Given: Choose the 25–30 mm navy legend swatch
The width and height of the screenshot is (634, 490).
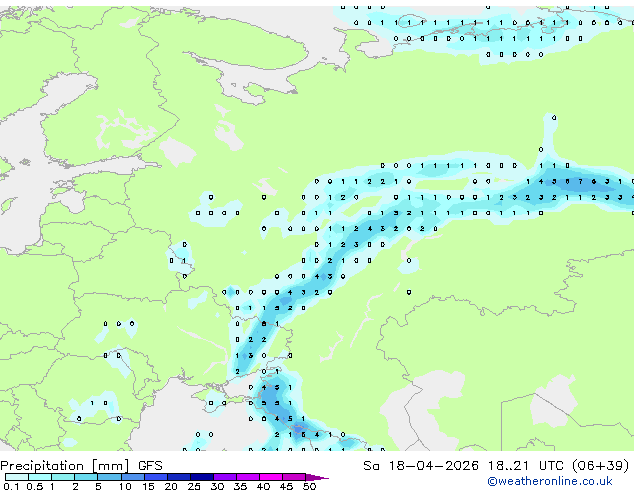Looking at the screenshot, I should point(202,477).
